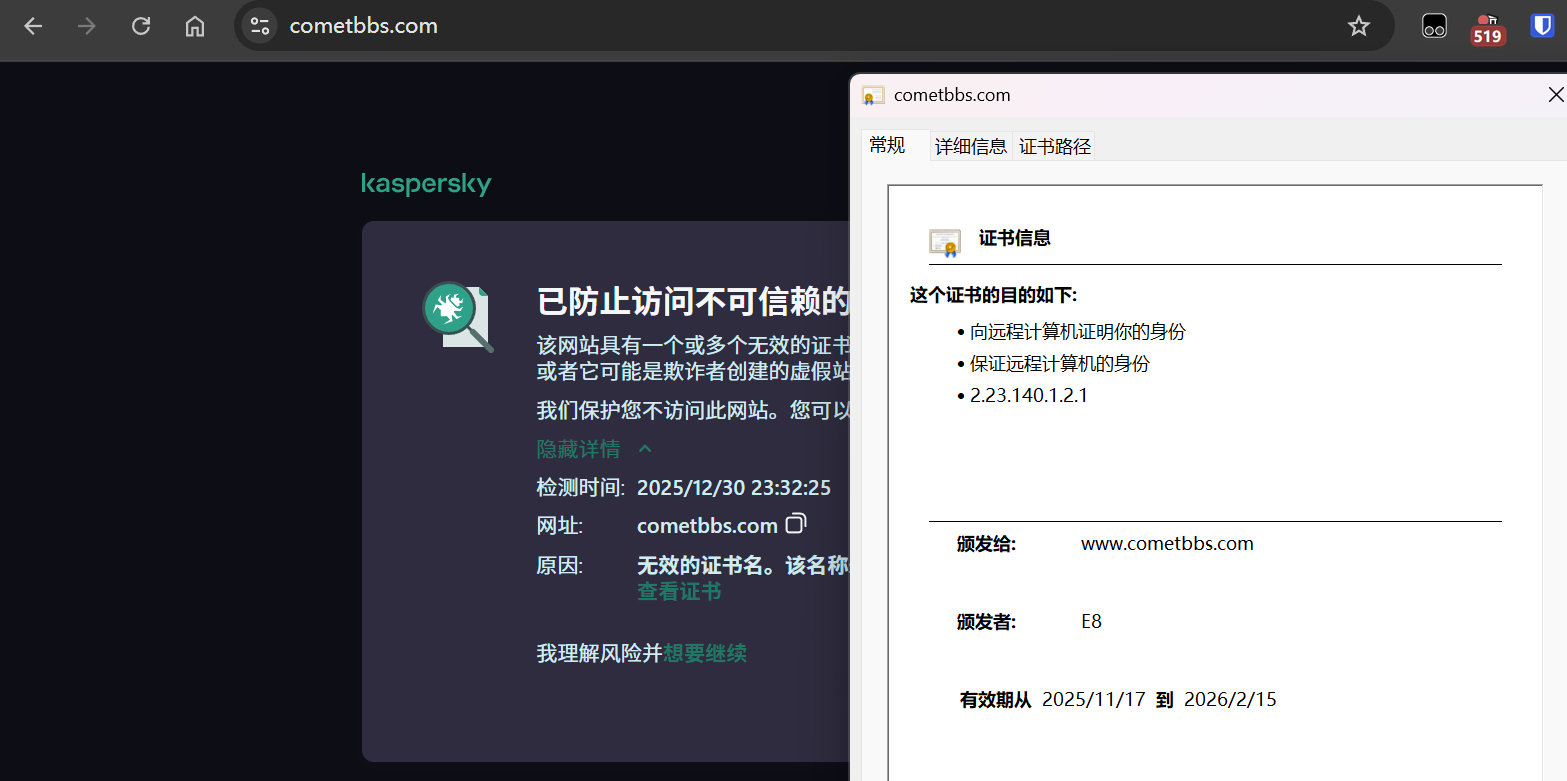Switch to the 证书路径 tab

(1054, 146)
